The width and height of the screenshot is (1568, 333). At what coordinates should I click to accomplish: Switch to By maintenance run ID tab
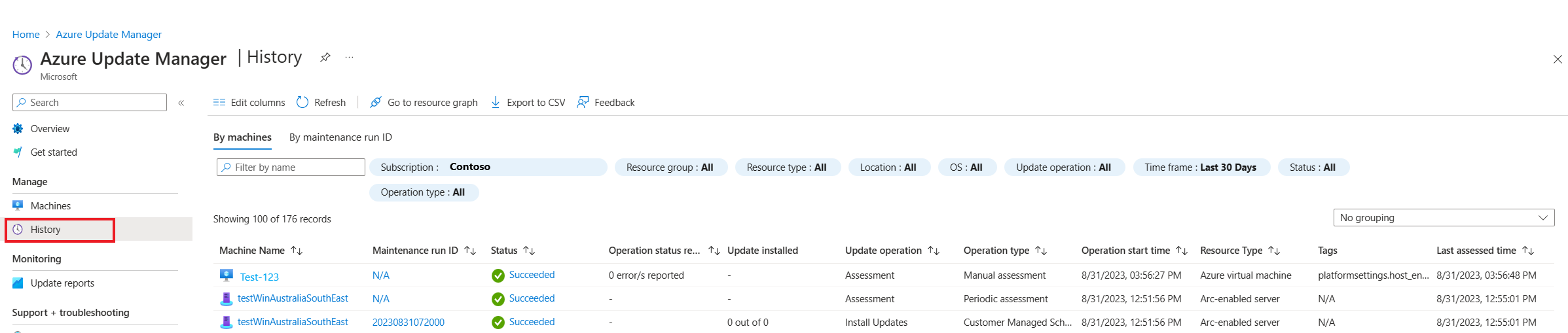pos(340,137)
